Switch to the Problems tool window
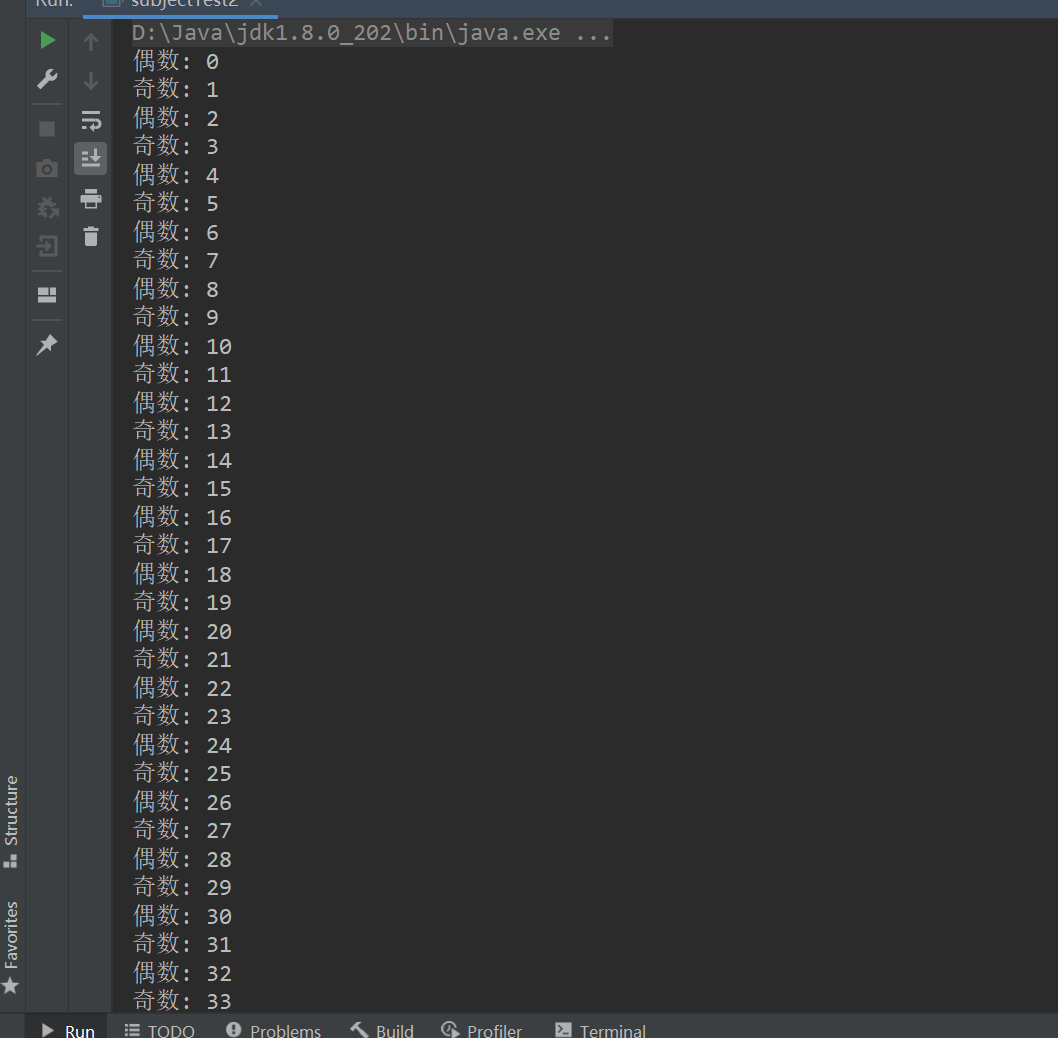The height and width of the screenshot is (1038, 1058). point(274,1030)
